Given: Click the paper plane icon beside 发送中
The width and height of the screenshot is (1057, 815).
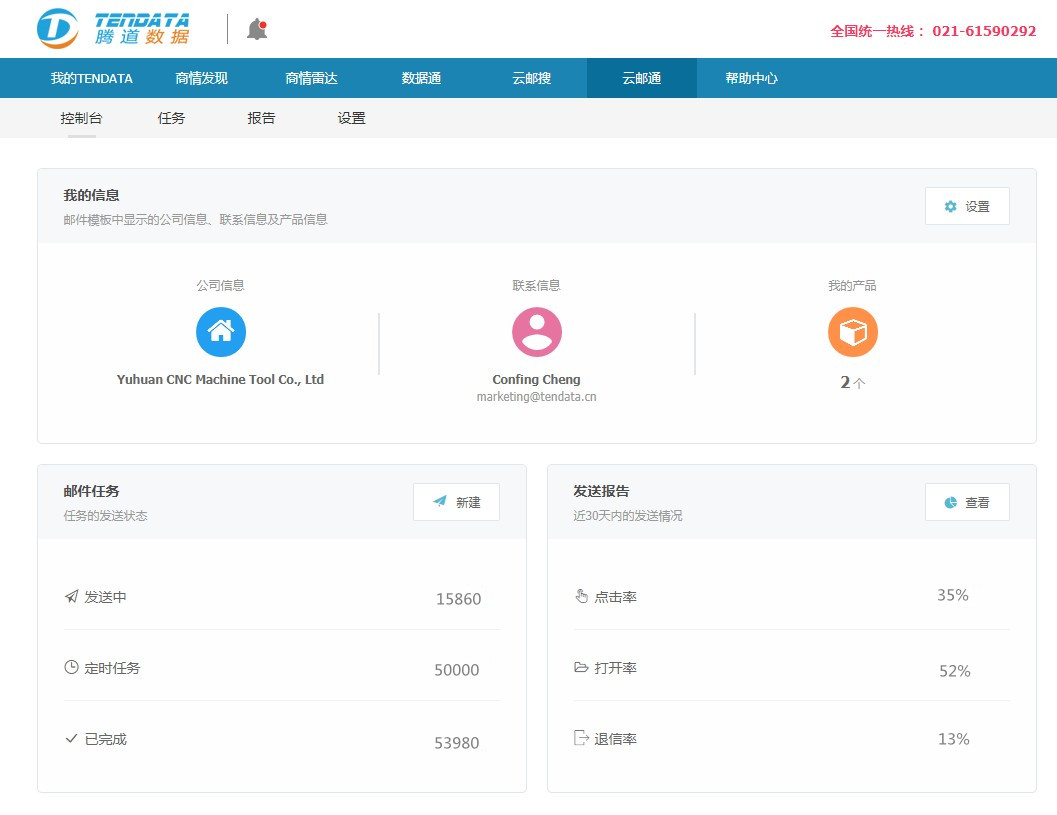Looking at the screenshot, I should point(71,597).
